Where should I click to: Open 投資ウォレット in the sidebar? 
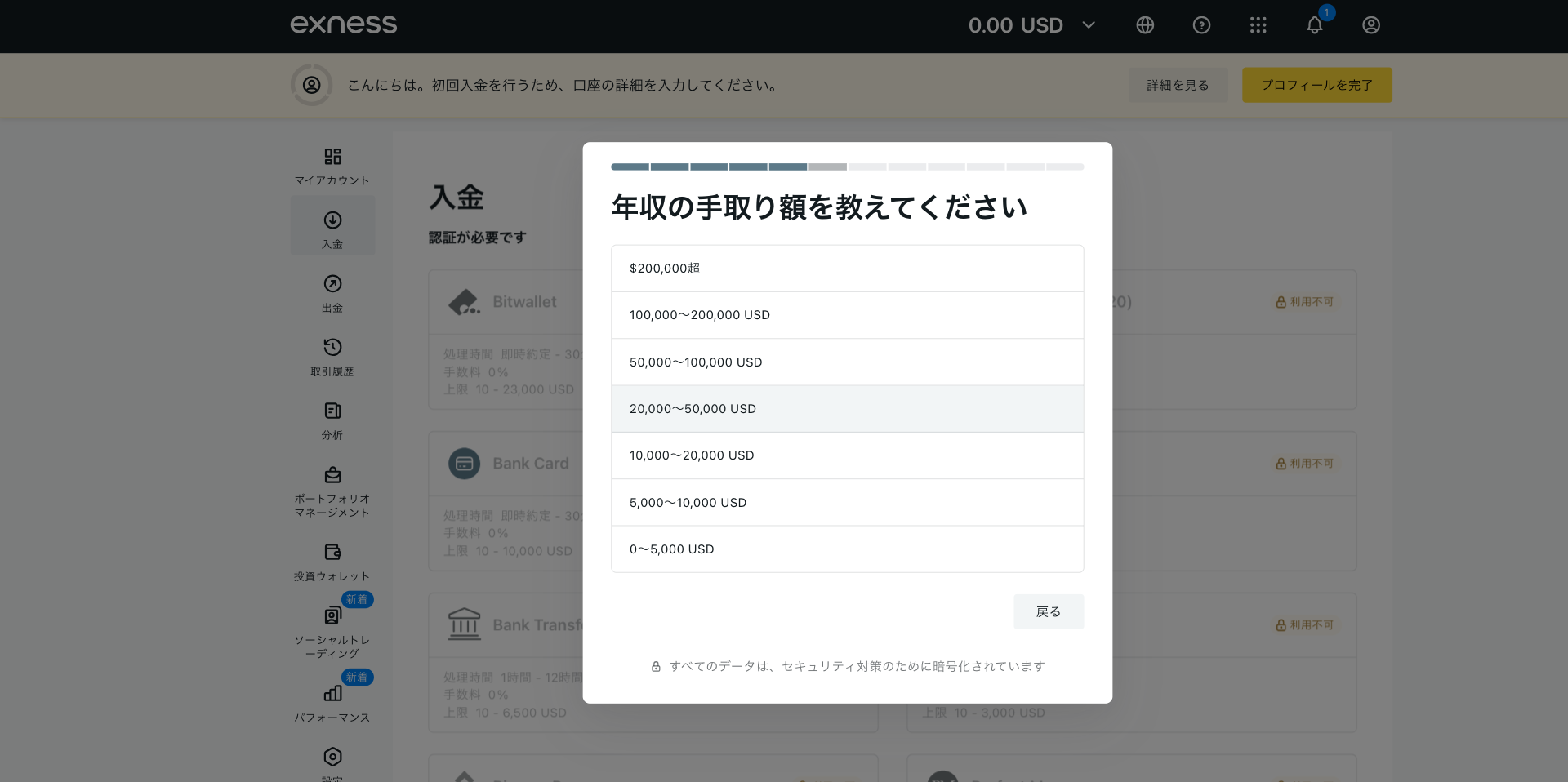click(x=332, y=562)
